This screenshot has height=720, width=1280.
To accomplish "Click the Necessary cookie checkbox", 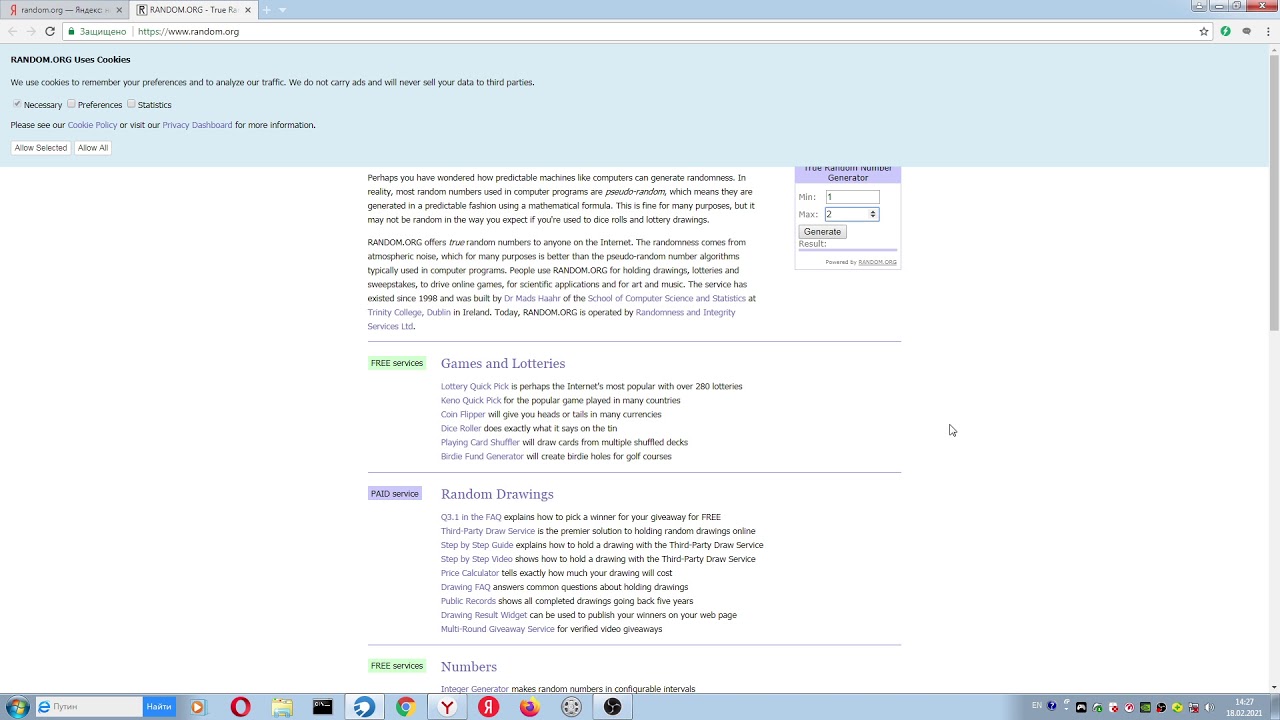I will click(17, 104).
